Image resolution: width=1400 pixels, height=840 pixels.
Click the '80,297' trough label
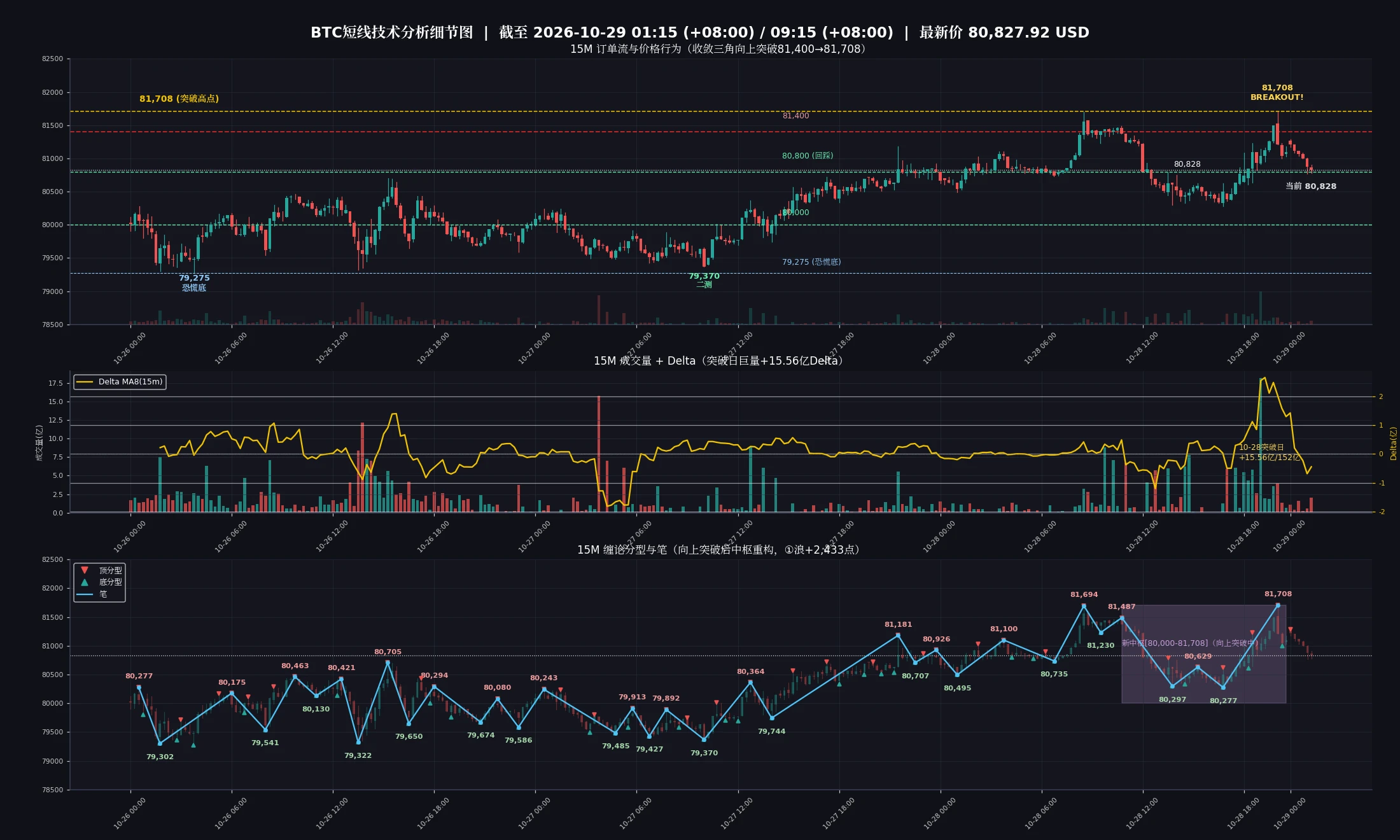pyautogui.click(x=1172, y=699)
